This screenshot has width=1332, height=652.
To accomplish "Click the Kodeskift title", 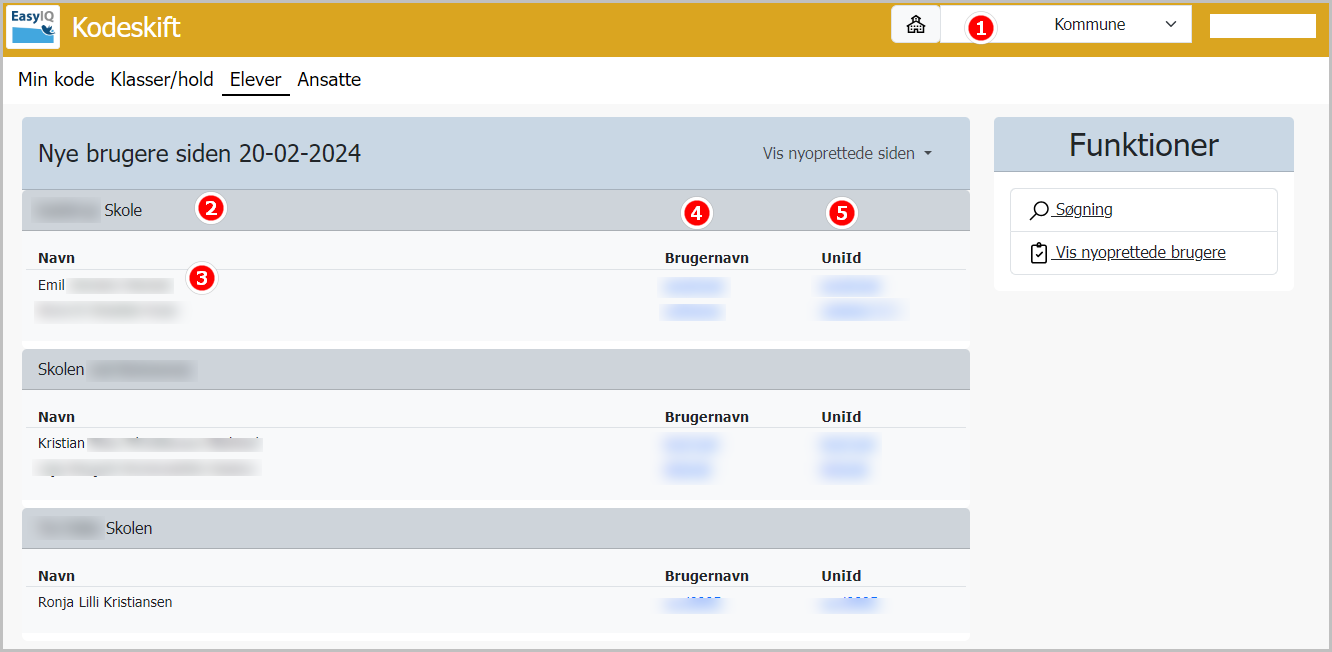I will (126, 27).
